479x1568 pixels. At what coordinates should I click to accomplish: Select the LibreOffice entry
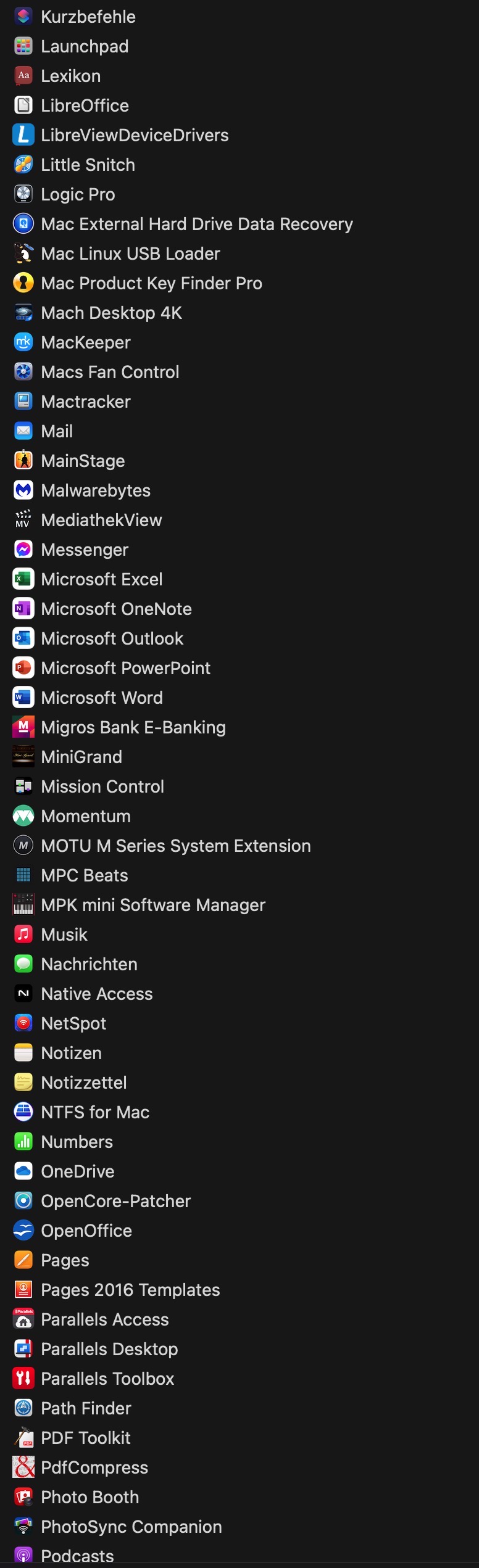[x=85, y=105]
